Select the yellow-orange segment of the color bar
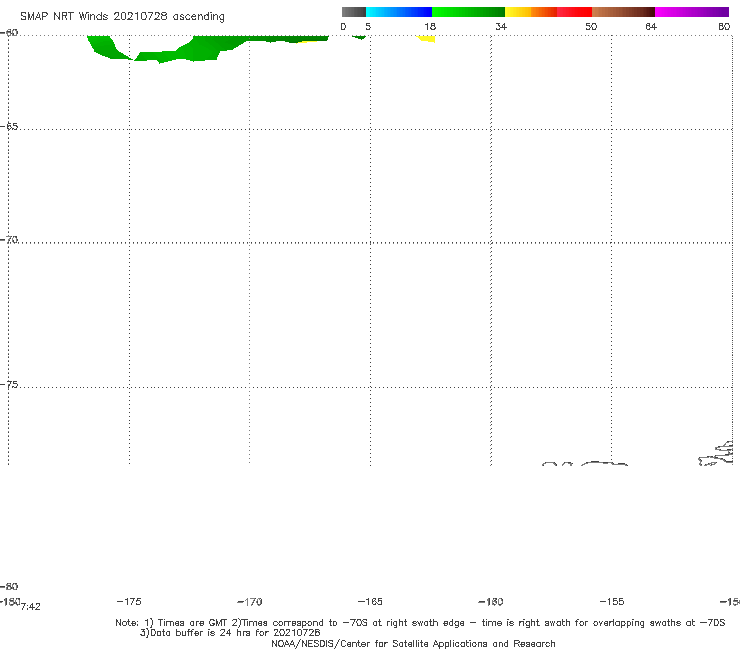Image resolution: width=740 pixels, height=650 pixels. click(531, 12)
